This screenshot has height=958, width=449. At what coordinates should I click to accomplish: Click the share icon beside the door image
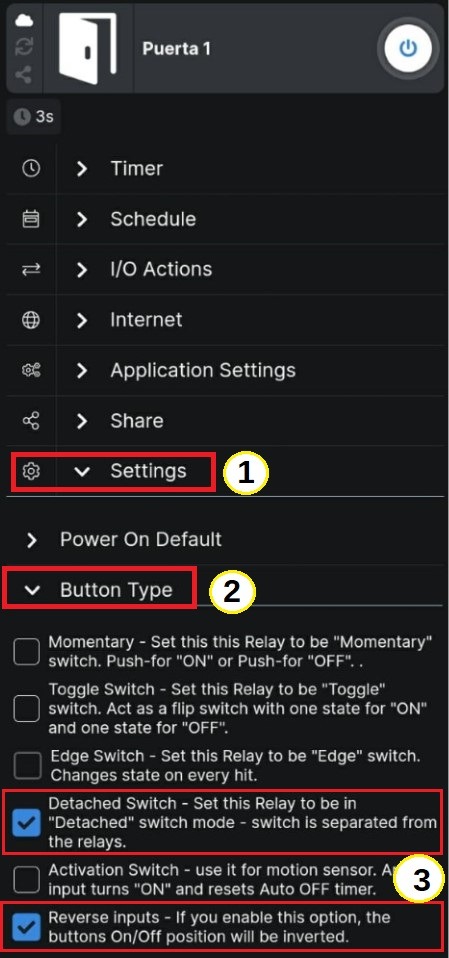point(24,75)
